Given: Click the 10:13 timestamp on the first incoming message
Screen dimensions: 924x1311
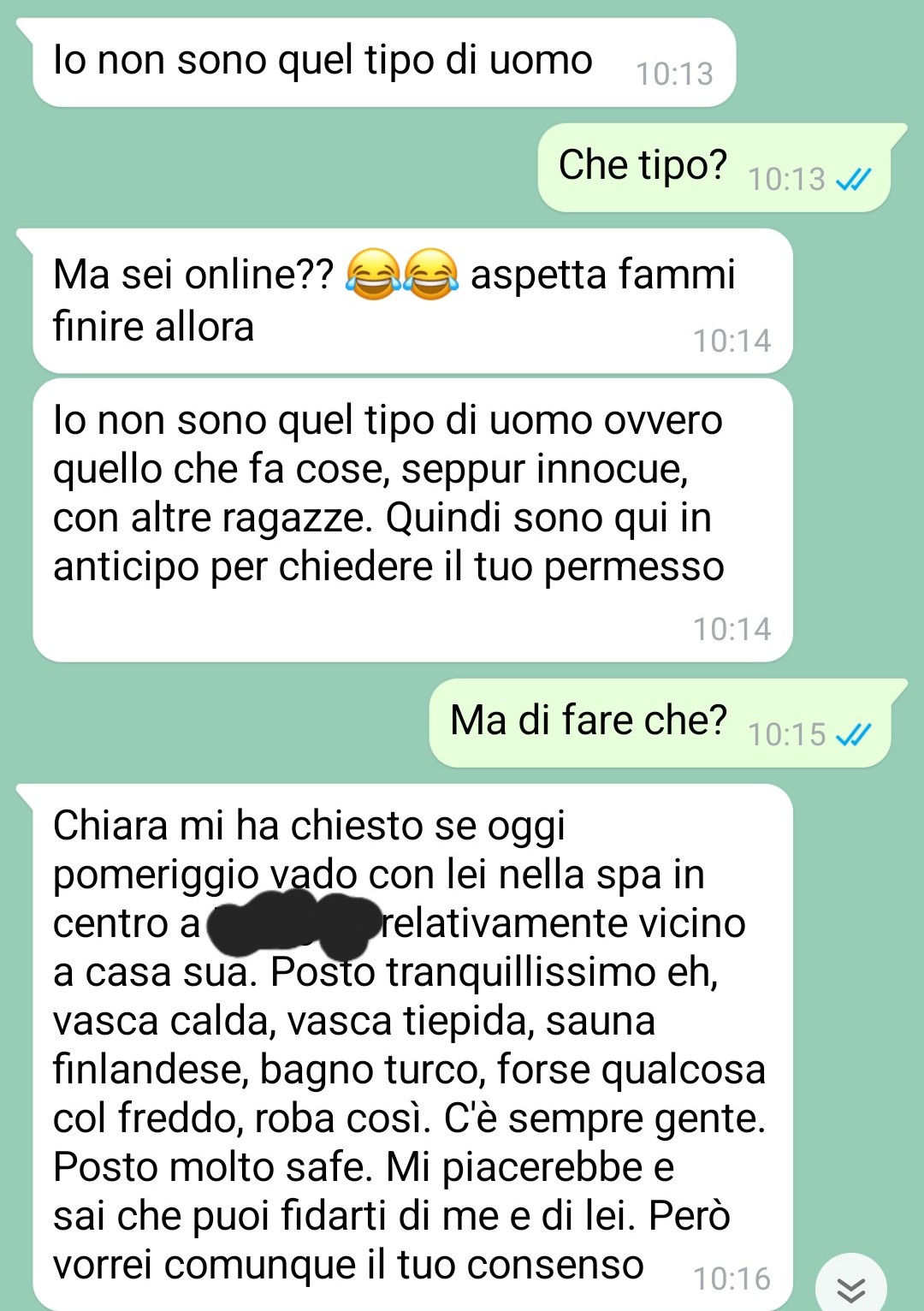Looking at the screenshot, I should 674,74.
